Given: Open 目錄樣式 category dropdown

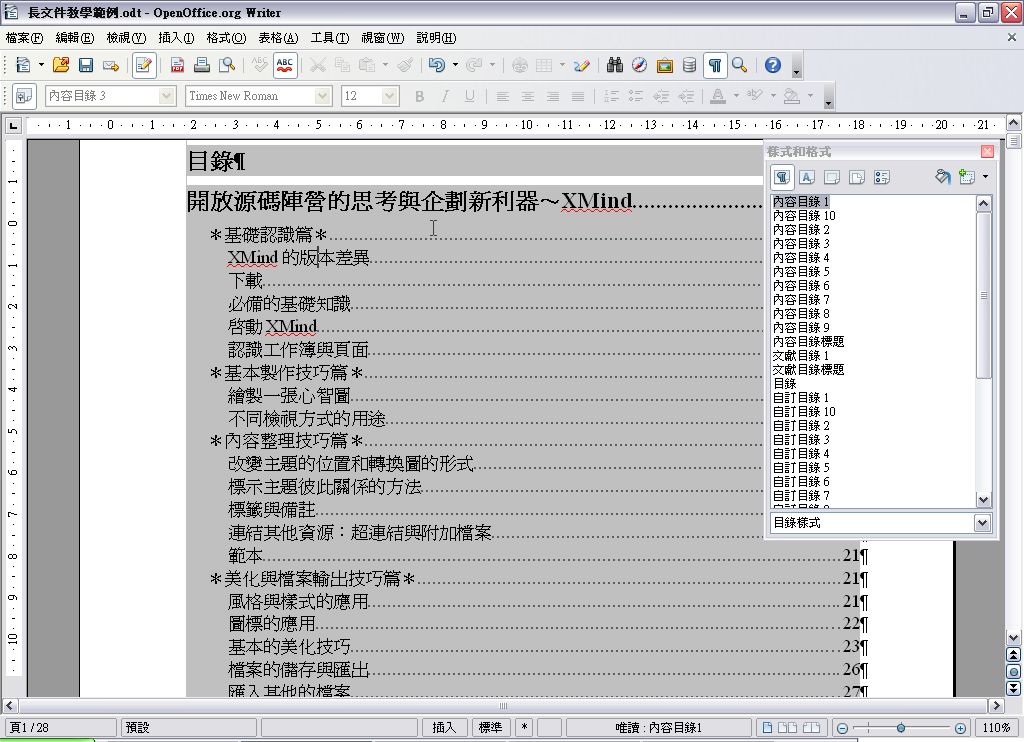Looking at the screenshot, I should pos(982,523).
